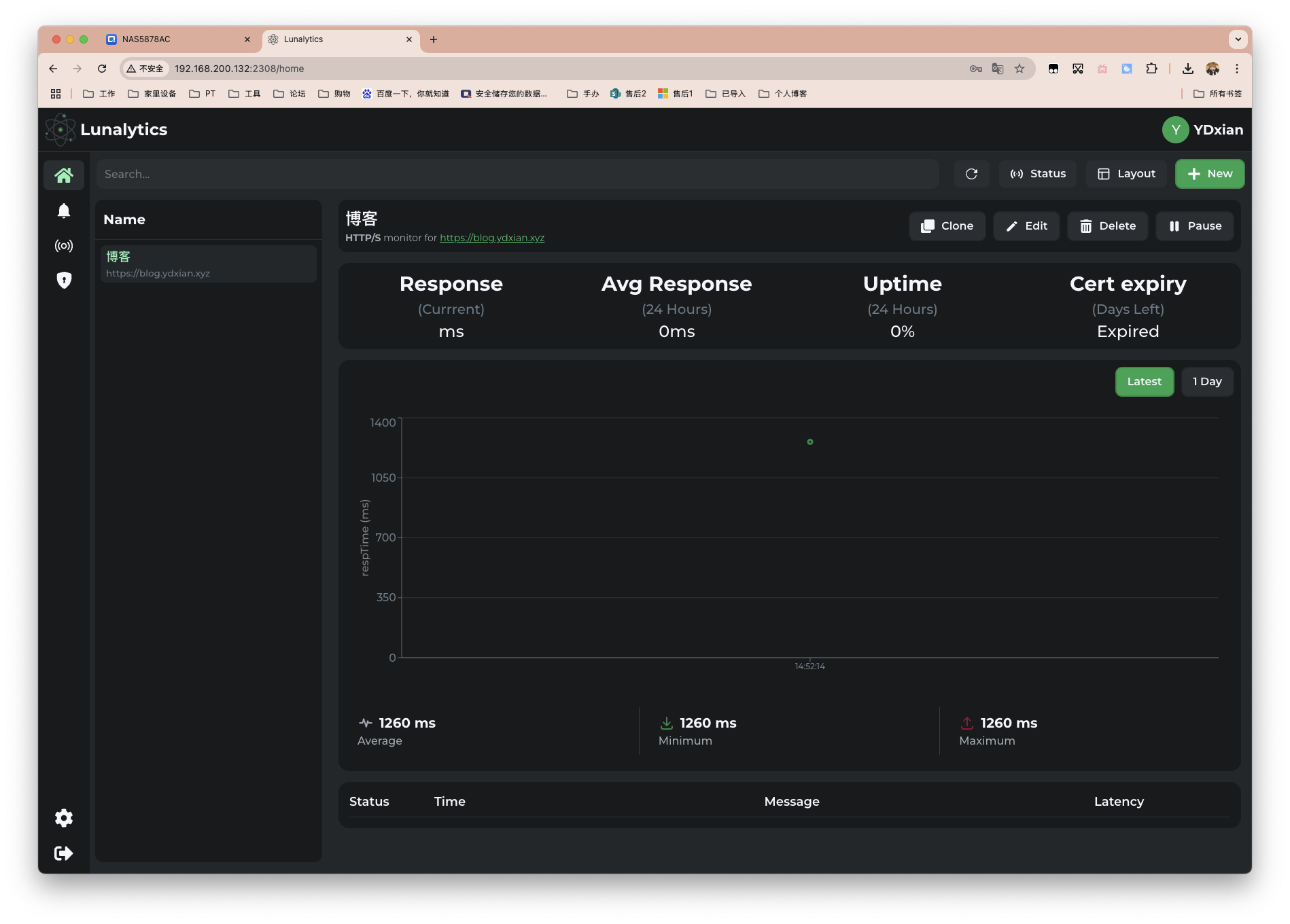This screenshot has width=1290, height=924.
Task: Open status pages broadcast icon in sidebar
Action: (64, 246)
